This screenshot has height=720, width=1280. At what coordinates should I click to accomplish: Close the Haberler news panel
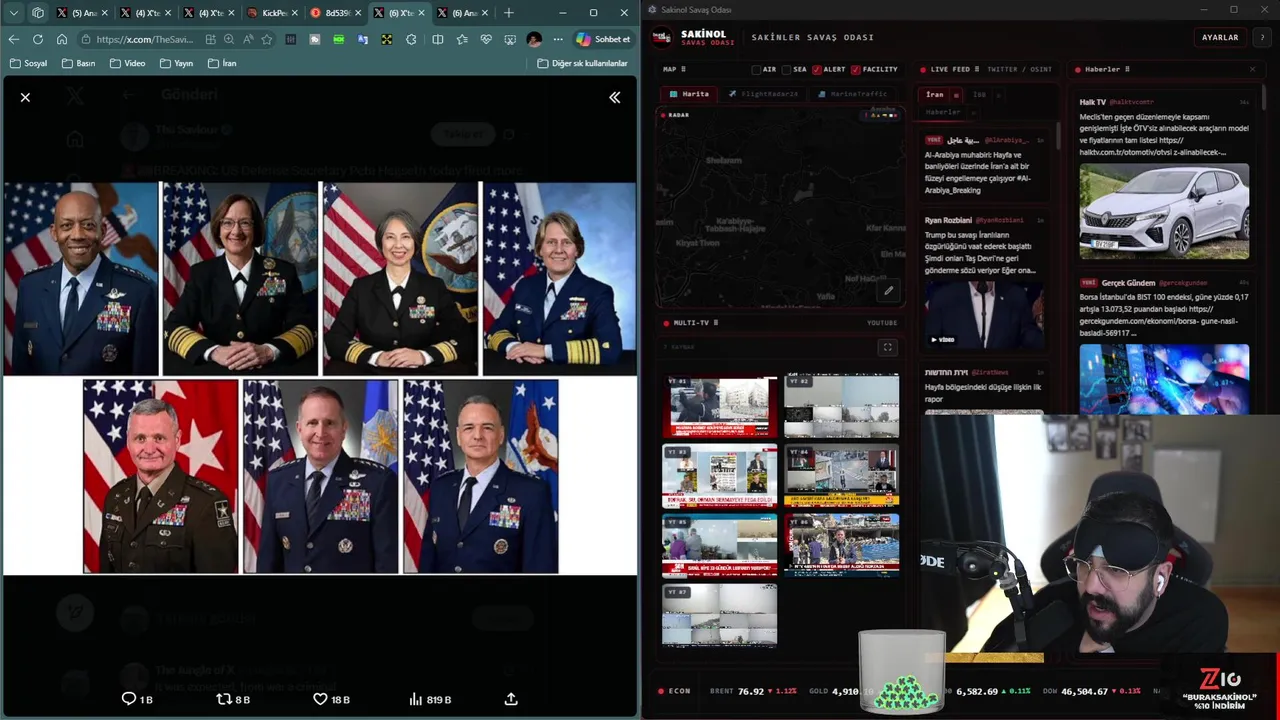1252,70
